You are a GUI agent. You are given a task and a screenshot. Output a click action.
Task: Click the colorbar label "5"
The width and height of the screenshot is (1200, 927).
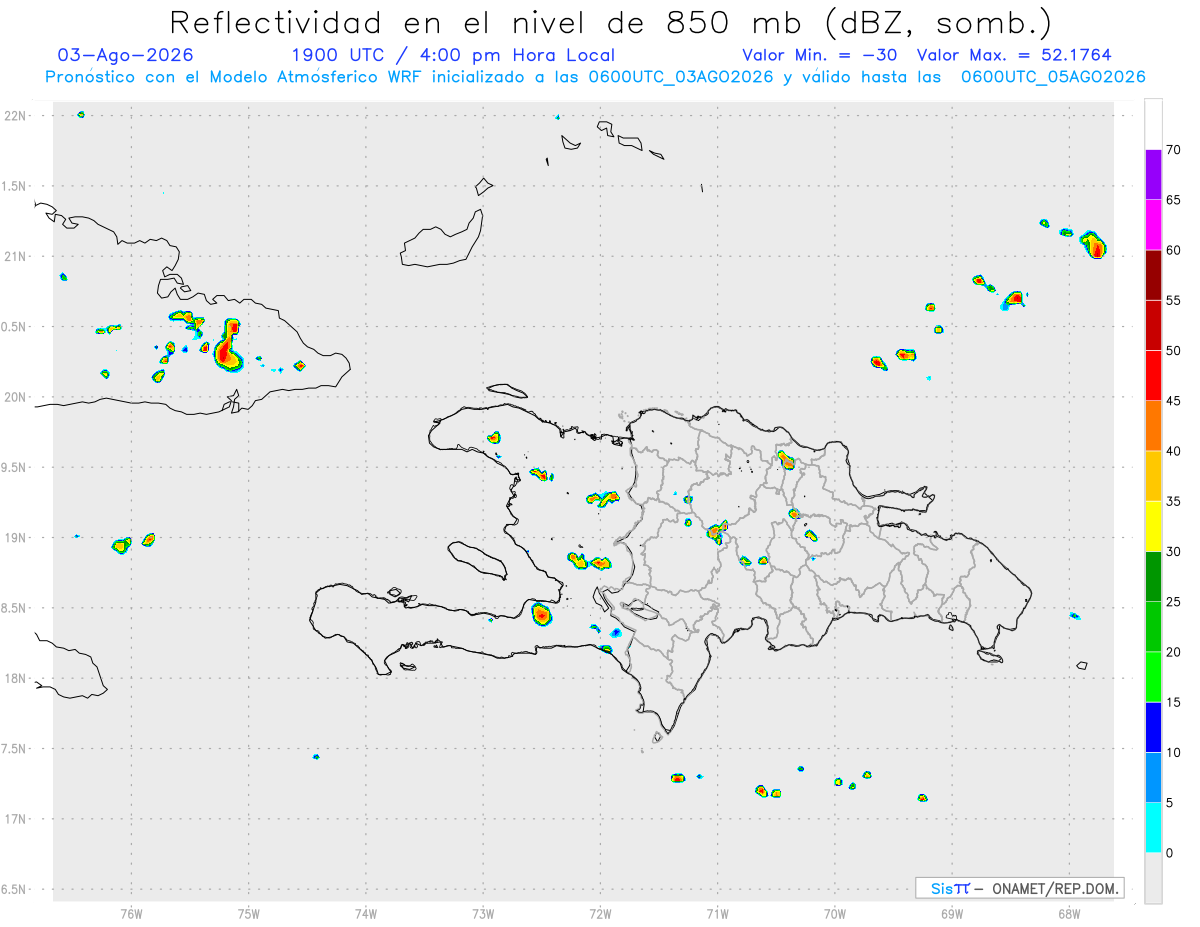click(1170, 803)
